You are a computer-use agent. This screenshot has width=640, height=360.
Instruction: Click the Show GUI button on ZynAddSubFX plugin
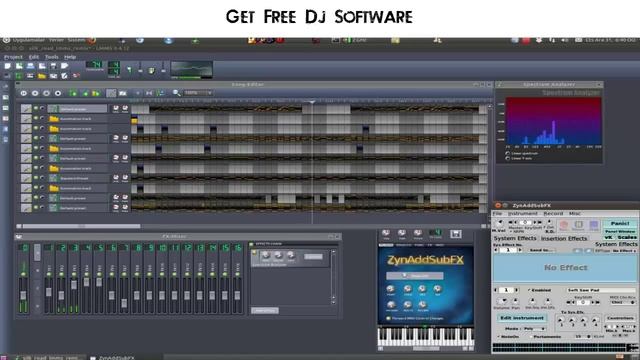click(415, 276)
